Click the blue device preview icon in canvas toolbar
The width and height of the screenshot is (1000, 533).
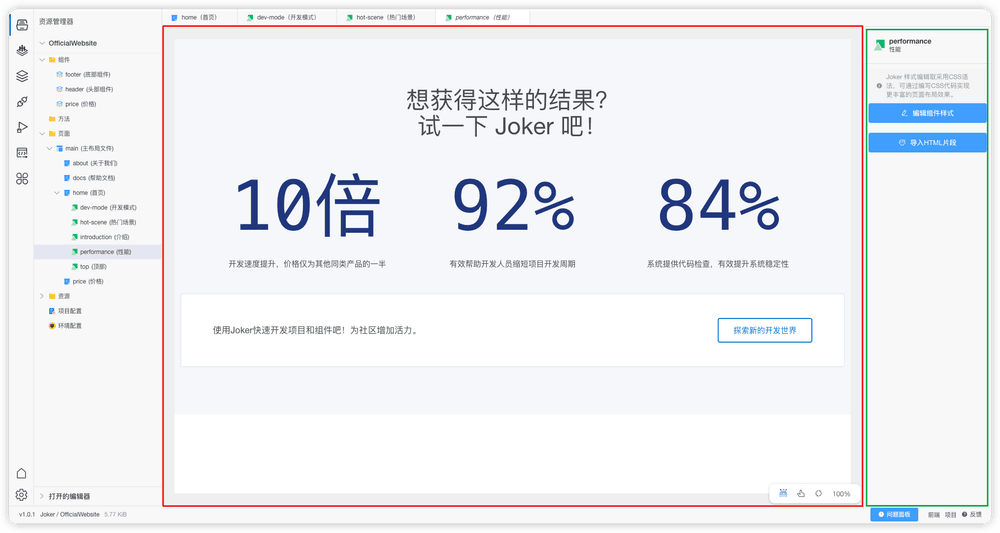(783, 493)
